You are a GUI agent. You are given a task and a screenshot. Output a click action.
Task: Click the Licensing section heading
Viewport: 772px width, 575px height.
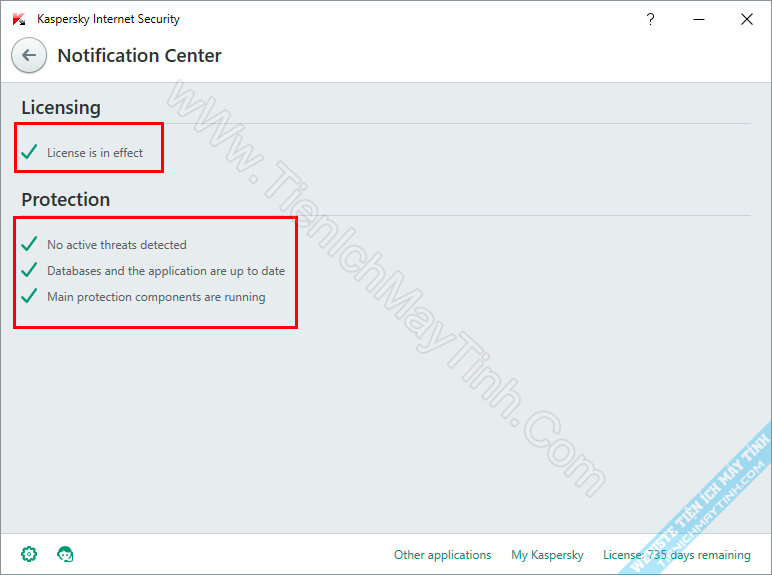coord(61,107)
